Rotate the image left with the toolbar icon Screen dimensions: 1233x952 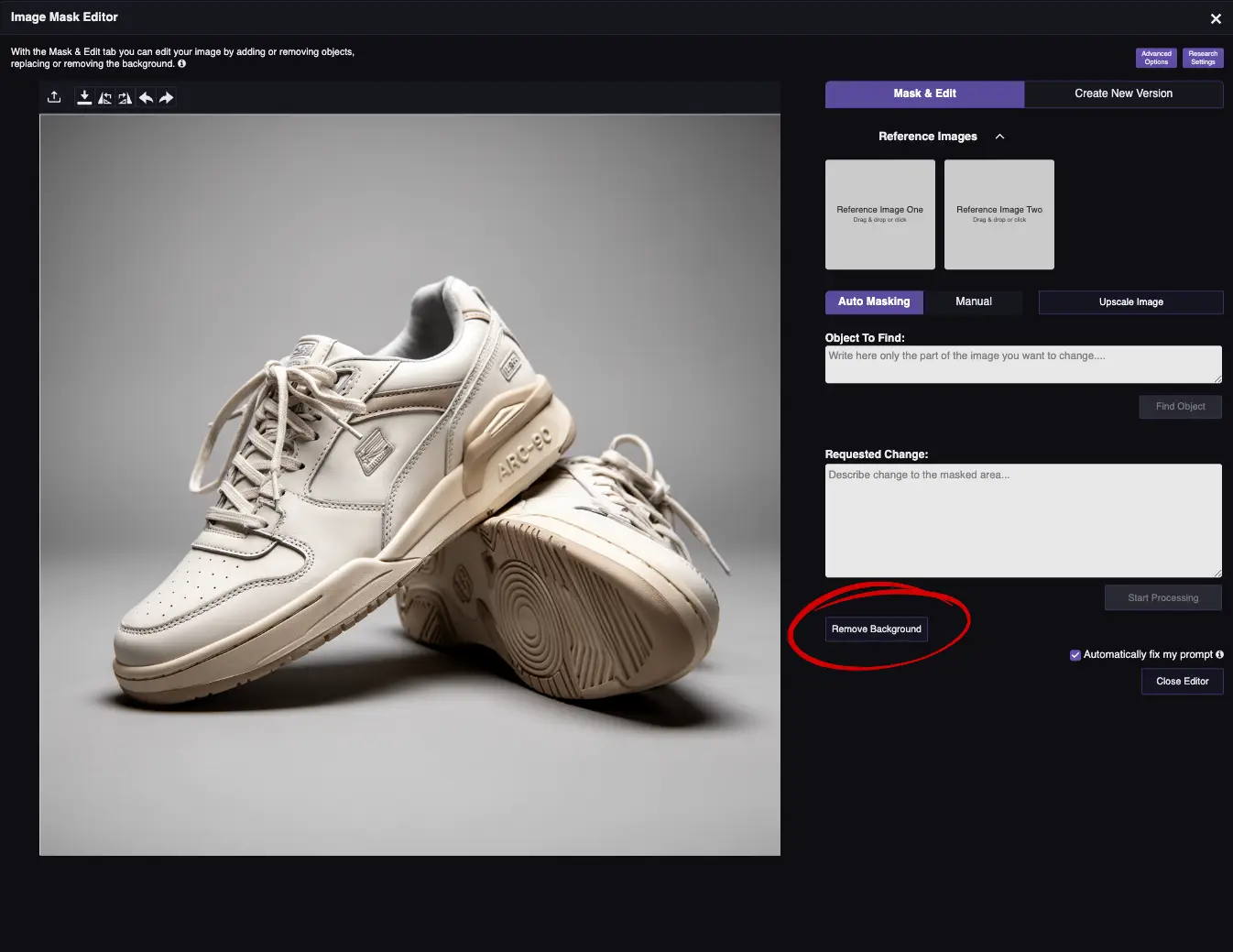tap(105, 97)
